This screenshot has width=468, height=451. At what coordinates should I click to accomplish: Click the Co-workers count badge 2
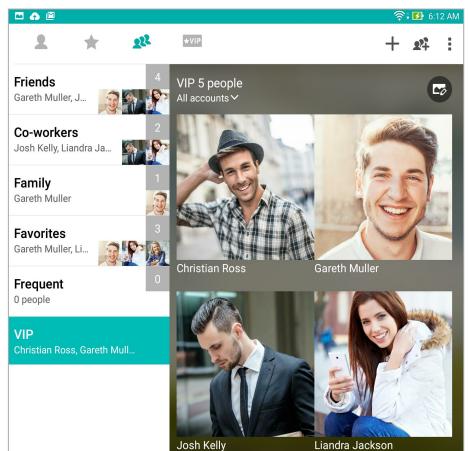tap(158, 127)
